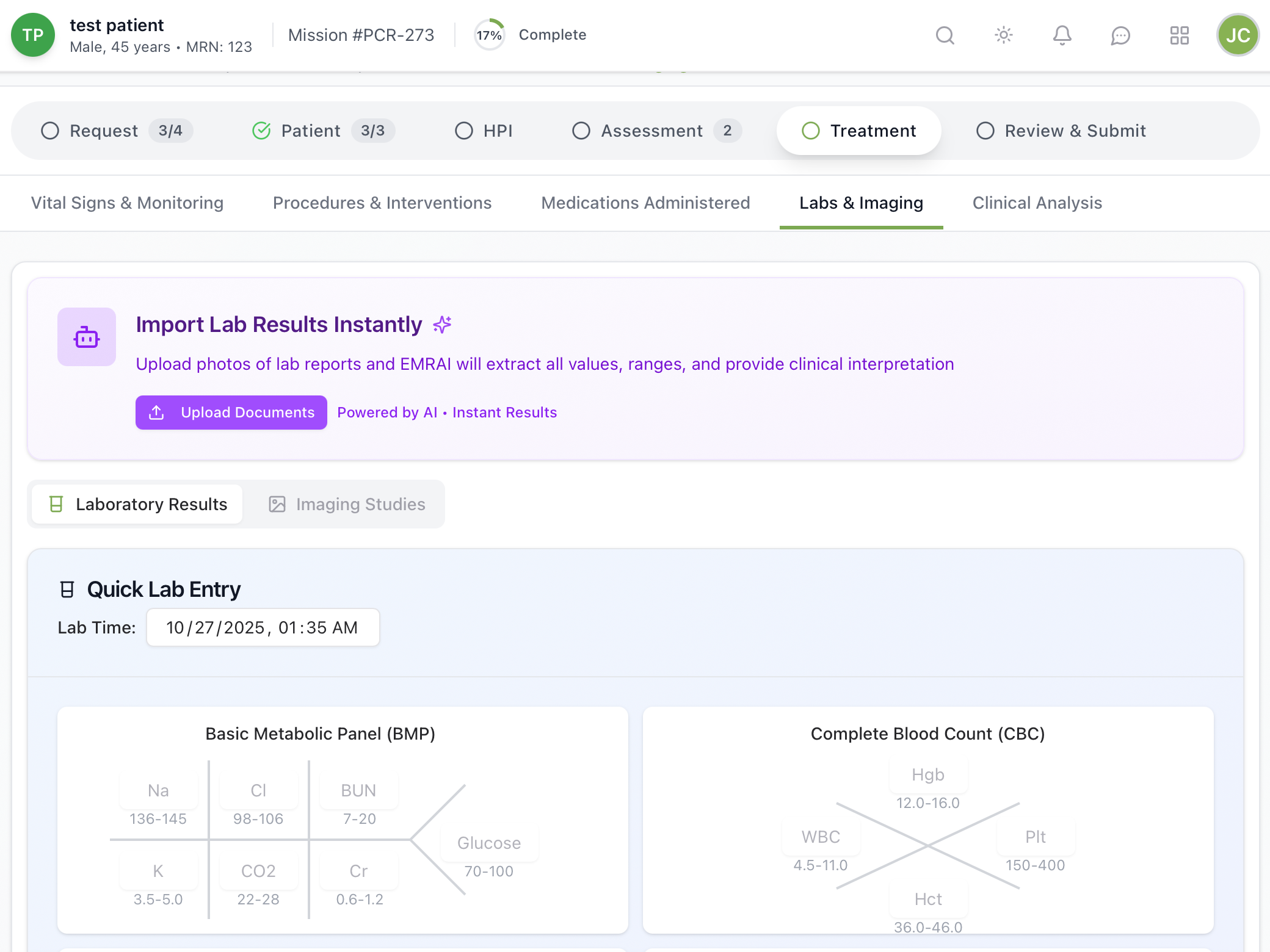Open the Lab Time date picker

[263, 627]
